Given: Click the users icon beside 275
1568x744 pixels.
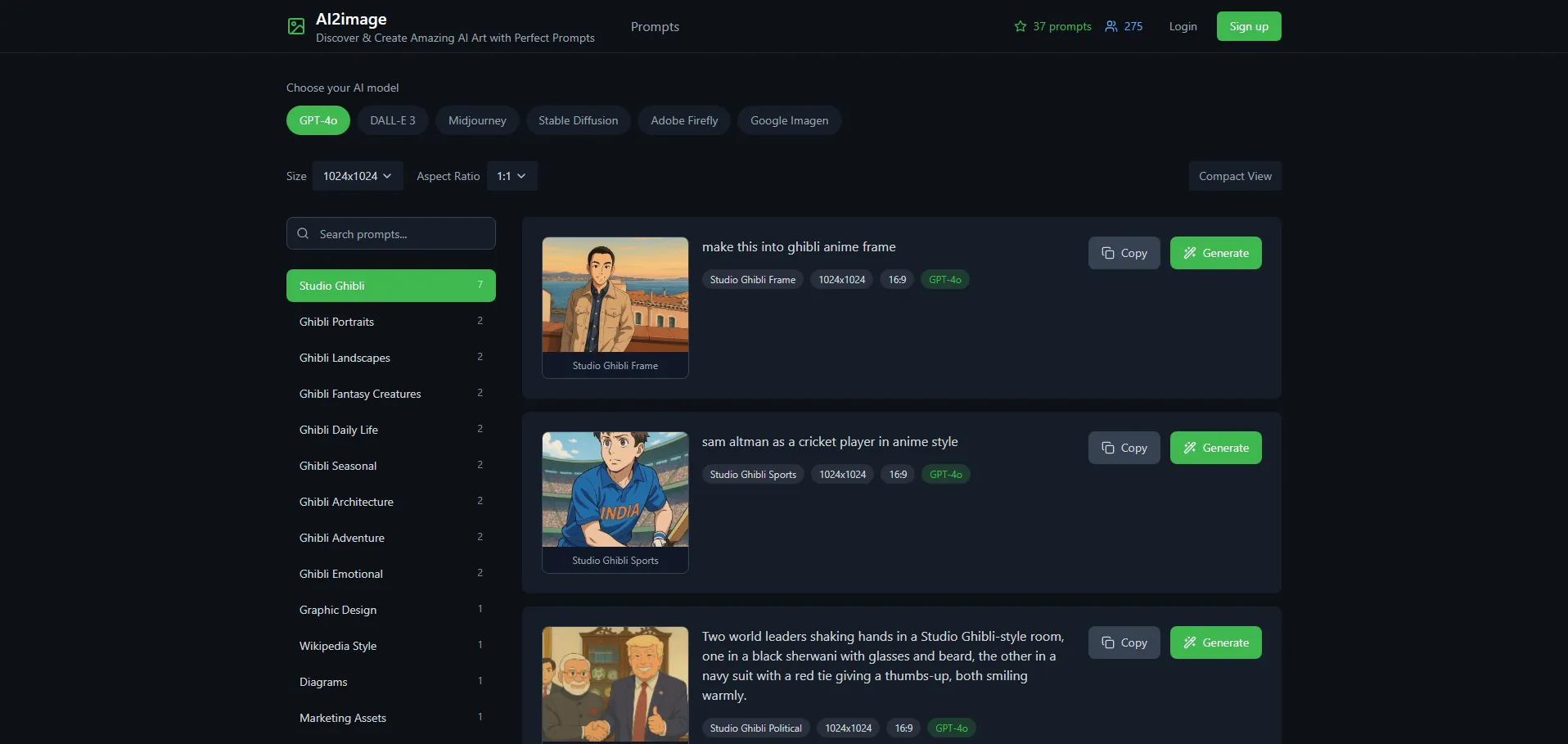Looking at the screenshot, I should point(1111,26).
